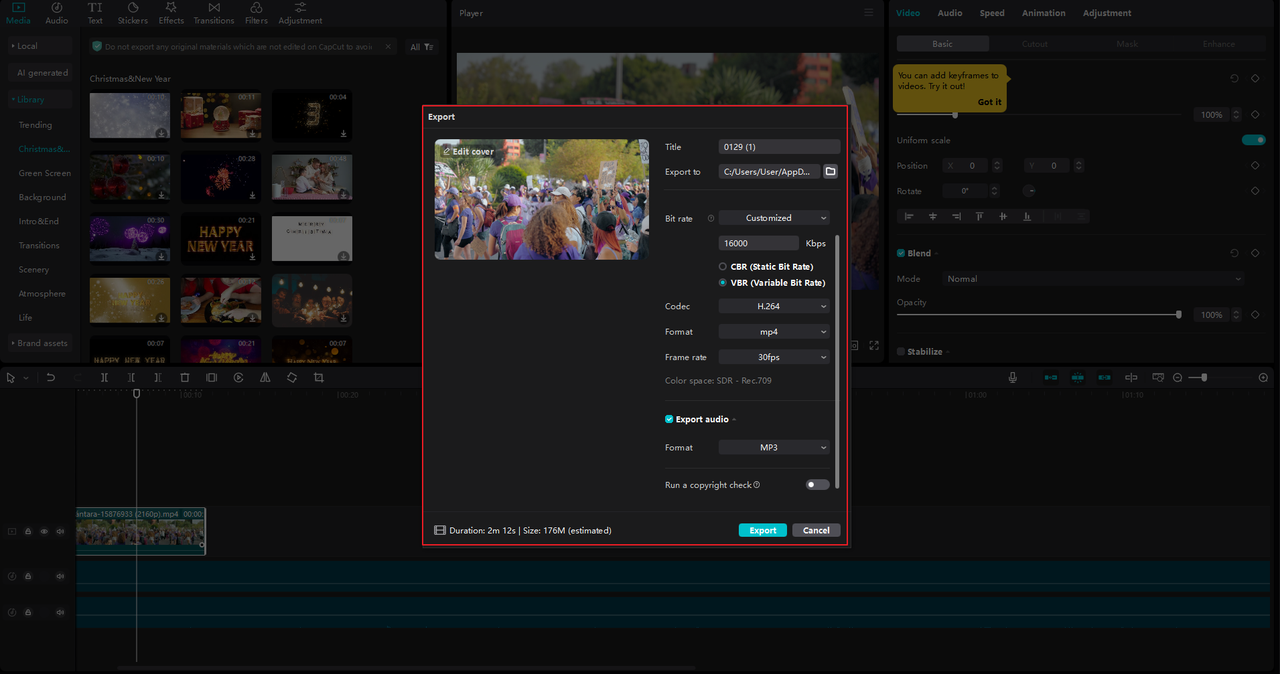Toggle the Run a copyright check switch

818,485
